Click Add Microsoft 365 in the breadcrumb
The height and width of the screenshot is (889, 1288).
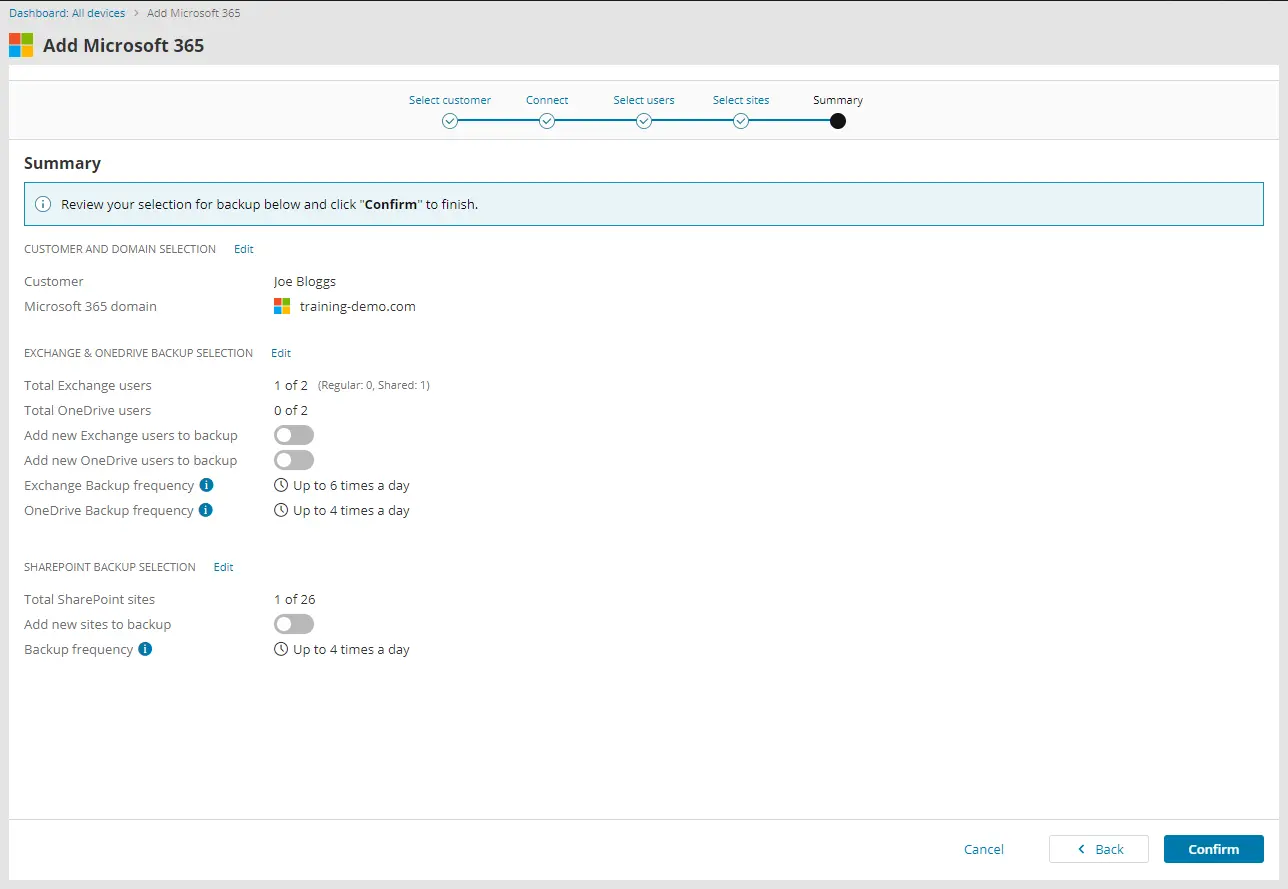pos(194,14)
